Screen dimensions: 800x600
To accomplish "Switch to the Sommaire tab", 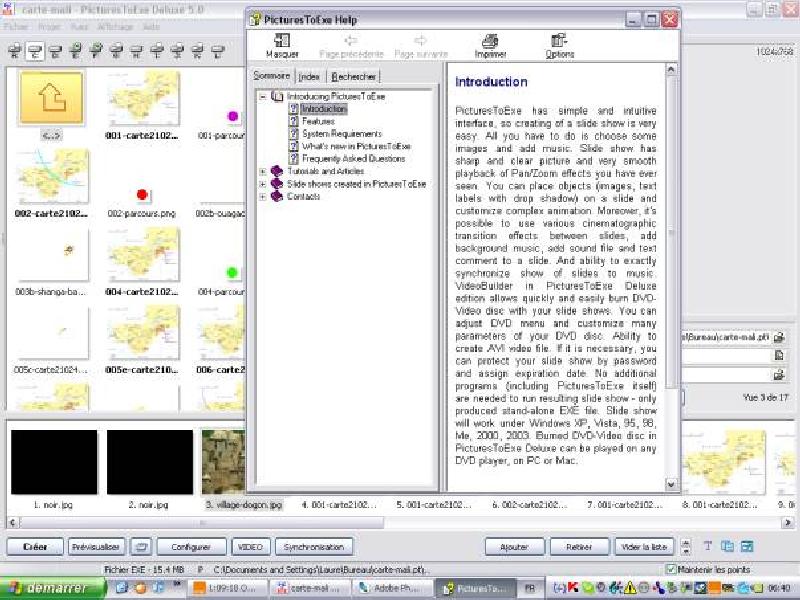I will pyautogui.click(x=271, y=76).
